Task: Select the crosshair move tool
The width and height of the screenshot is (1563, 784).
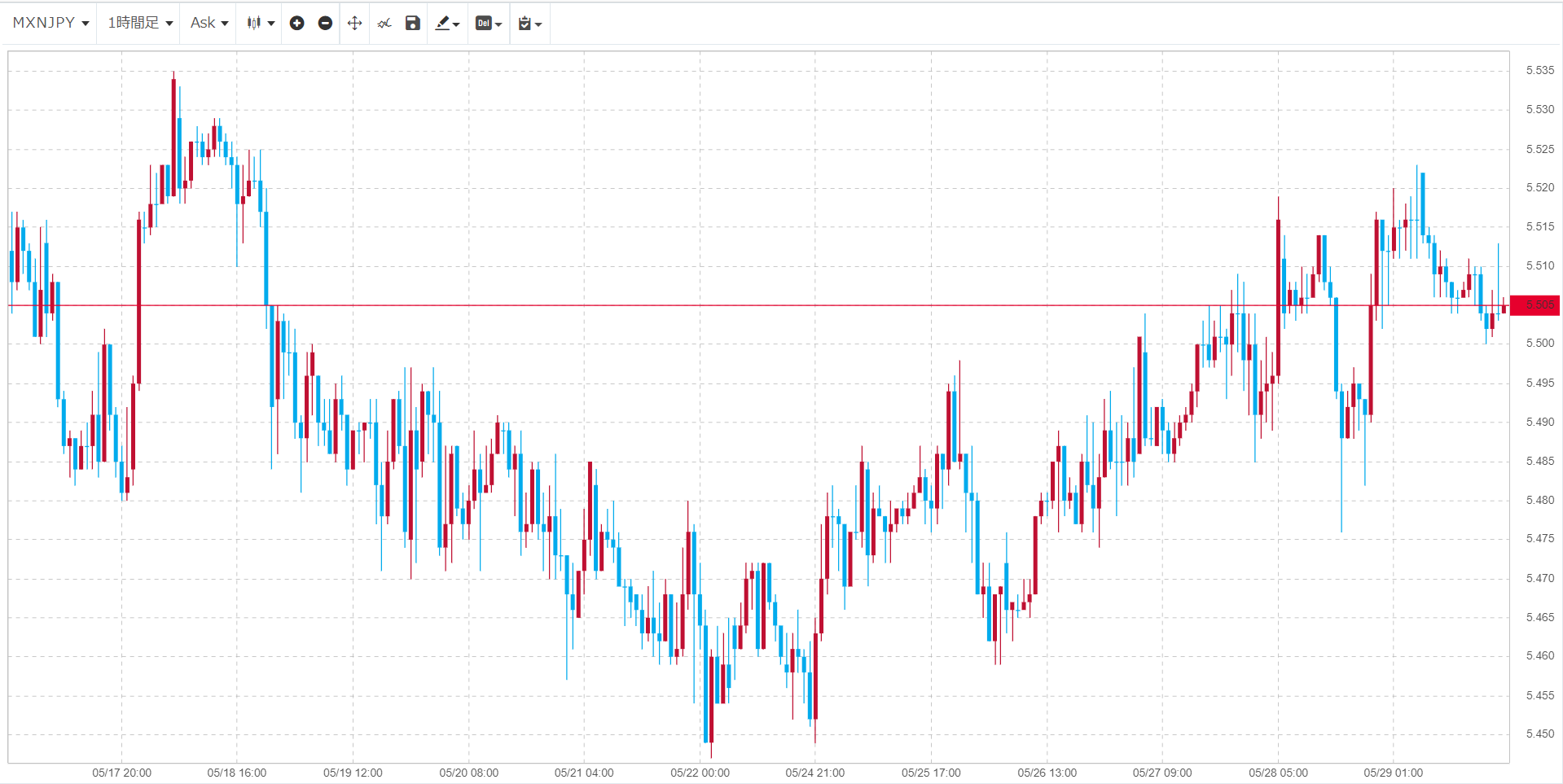Action: coord(354,23)
